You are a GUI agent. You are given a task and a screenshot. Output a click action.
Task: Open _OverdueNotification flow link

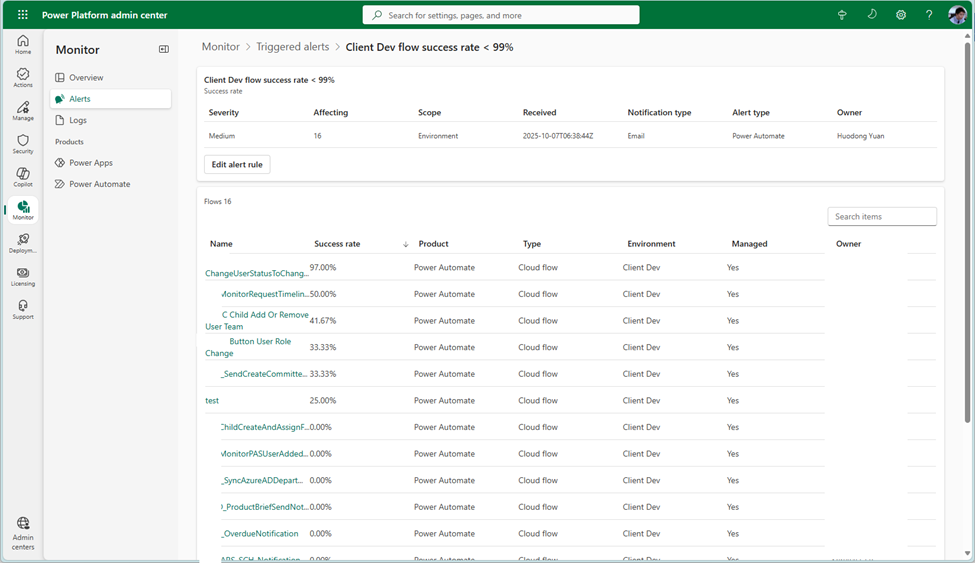260,534
